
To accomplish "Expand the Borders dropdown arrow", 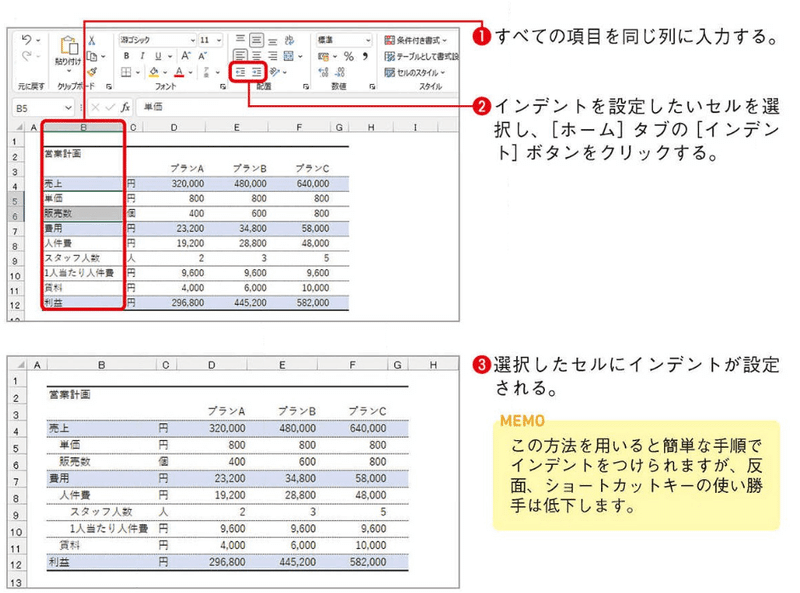I will pyautogui.click(x=137, y=72).
